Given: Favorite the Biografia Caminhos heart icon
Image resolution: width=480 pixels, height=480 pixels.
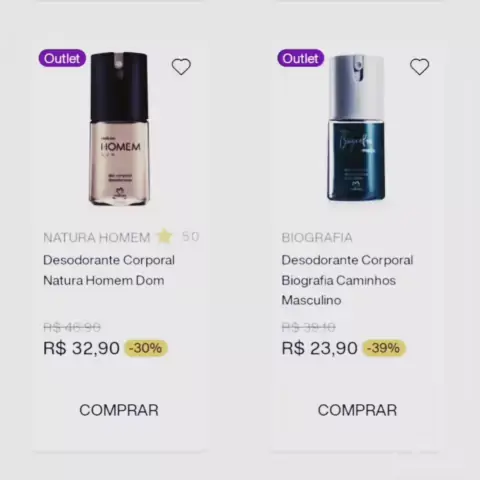Looking at the screenshot, I should click(x=419, y=67).
